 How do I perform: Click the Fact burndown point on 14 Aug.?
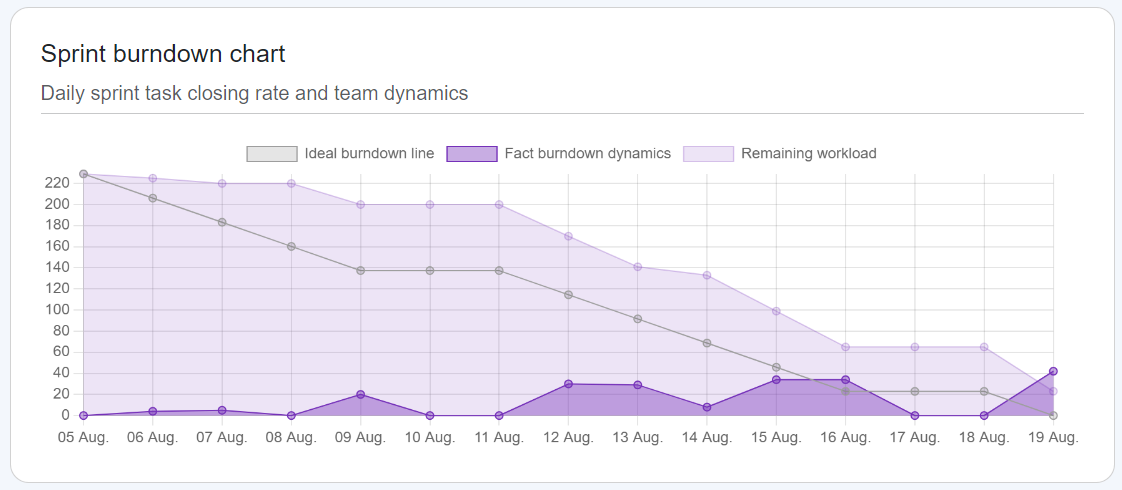pyautogui.click(x=707, y=407)
